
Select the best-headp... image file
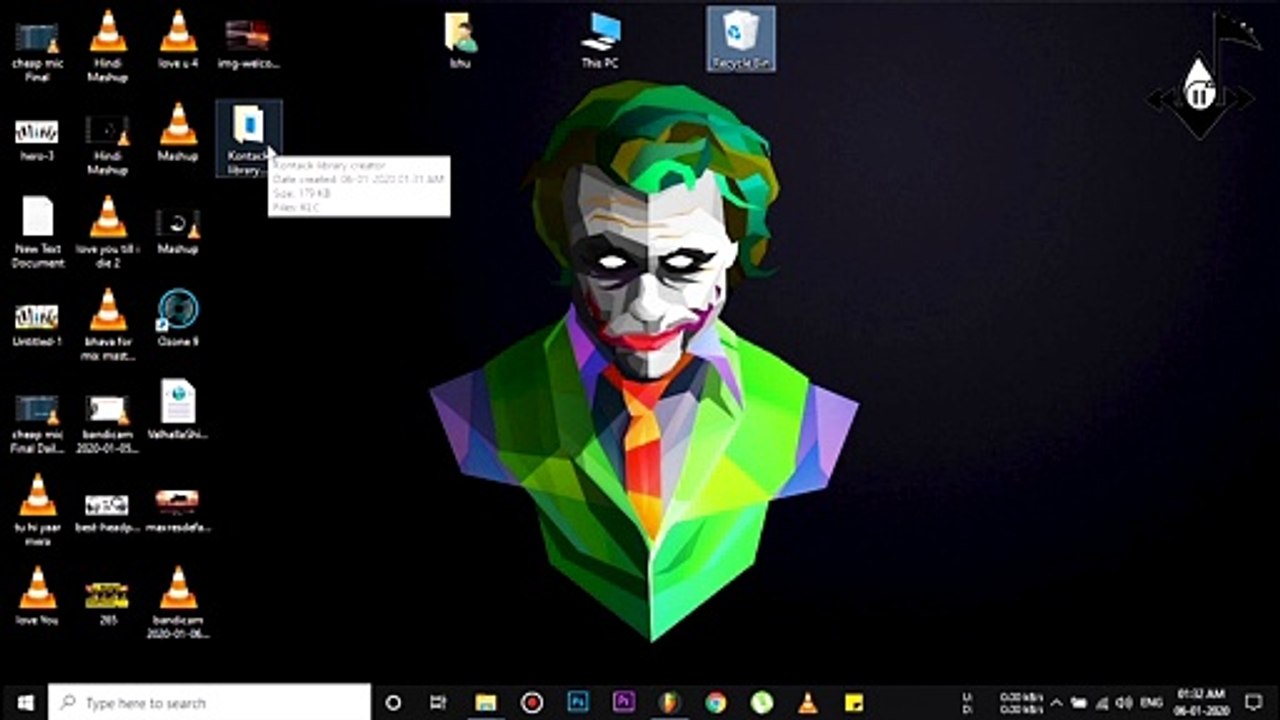point(107,510)
